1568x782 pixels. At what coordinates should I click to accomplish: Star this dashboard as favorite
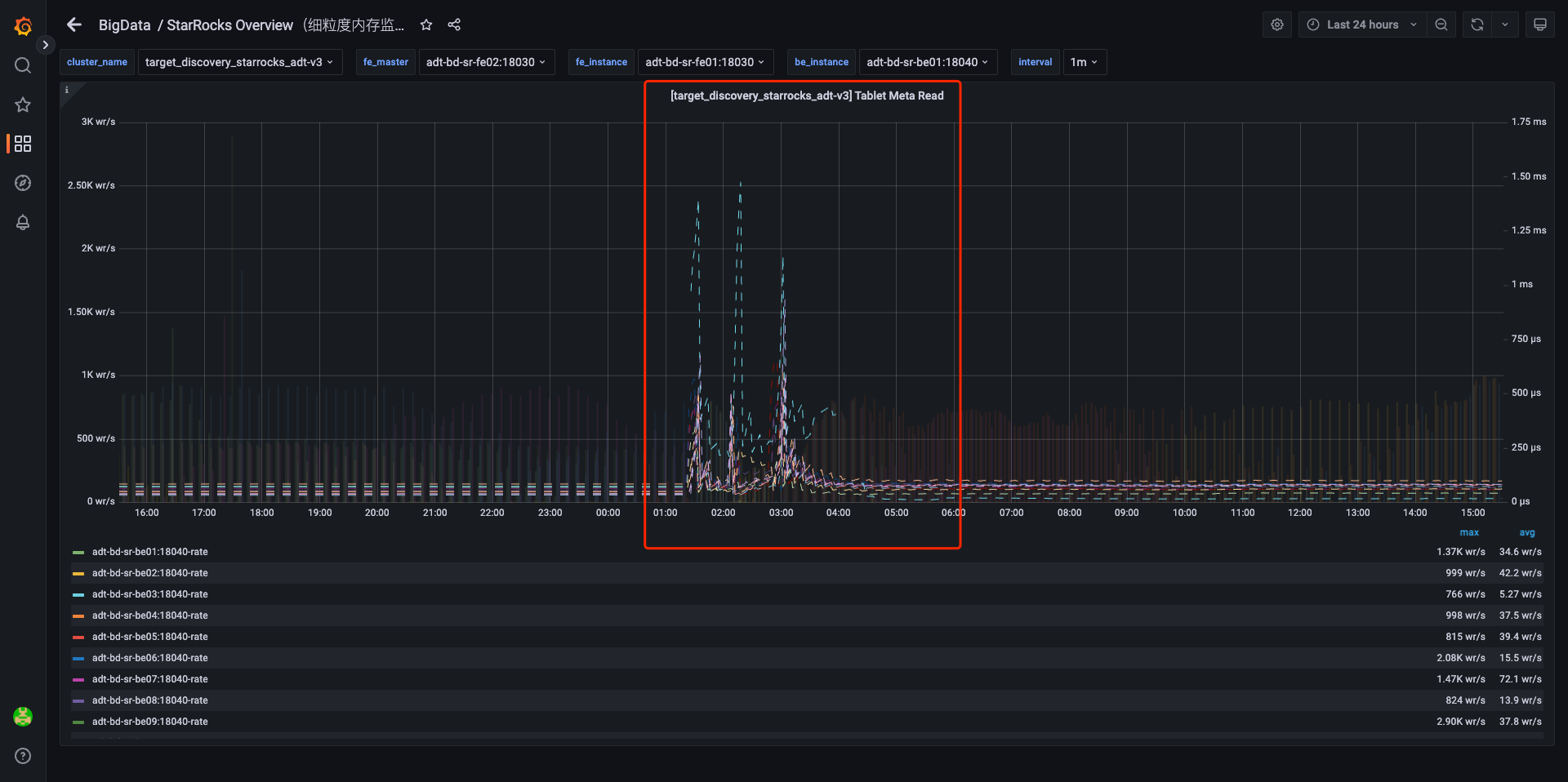(x=426, y=24)
